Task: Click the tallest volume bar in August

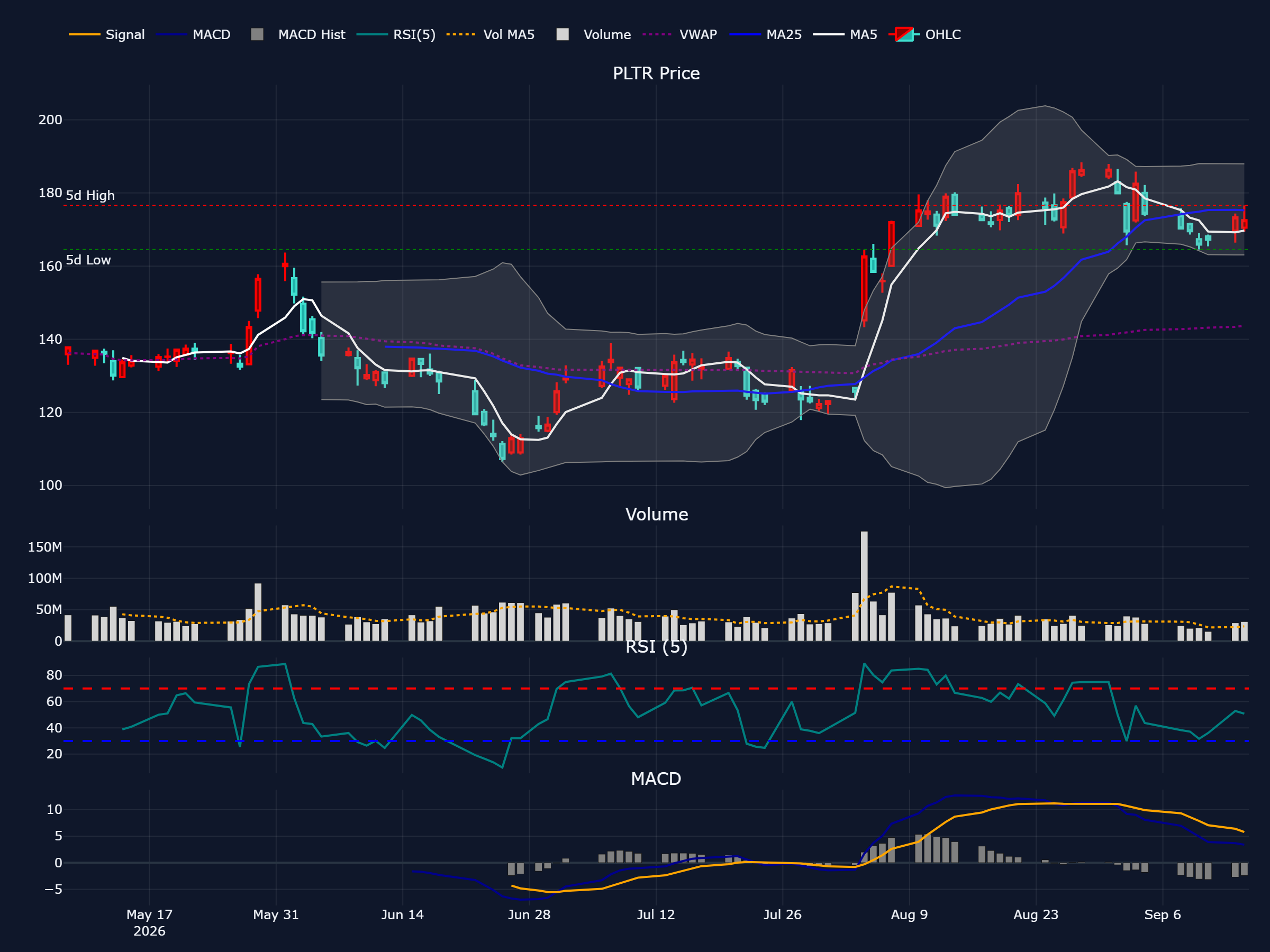Action: click(x=864, y=586)
